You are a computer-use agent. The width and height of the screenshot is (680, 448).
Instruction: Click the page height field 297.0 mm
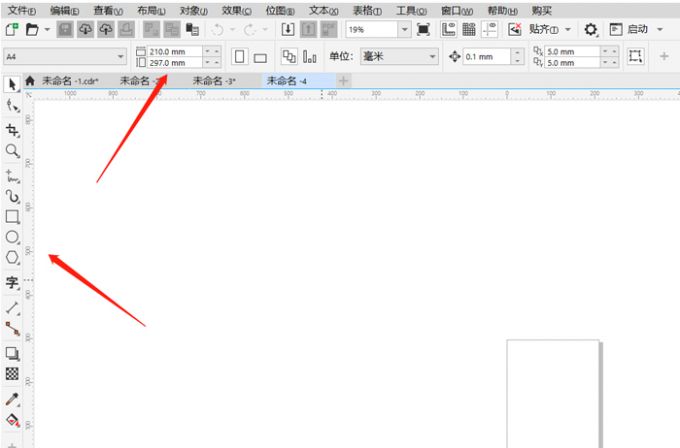click(175, 63)
